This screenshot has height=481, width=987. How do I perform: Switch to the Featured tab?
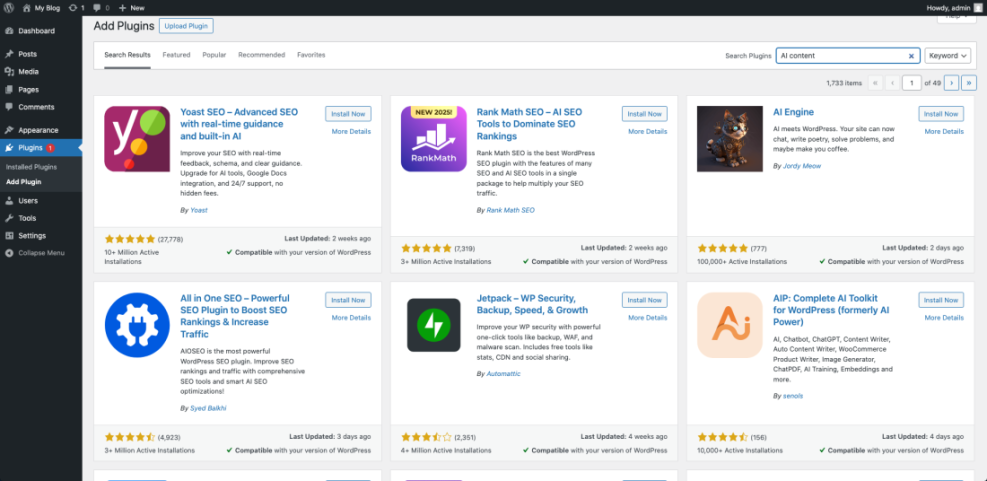(176, 55)
